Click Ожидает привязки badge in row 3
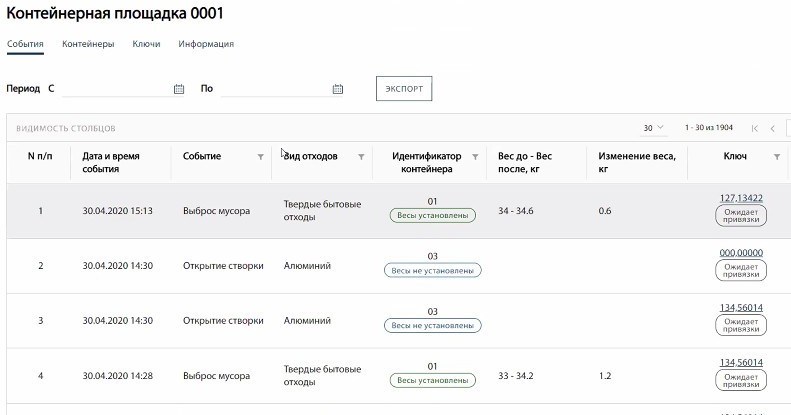The width and height of the screenshot is (791, 415). [x=741, y=325]
